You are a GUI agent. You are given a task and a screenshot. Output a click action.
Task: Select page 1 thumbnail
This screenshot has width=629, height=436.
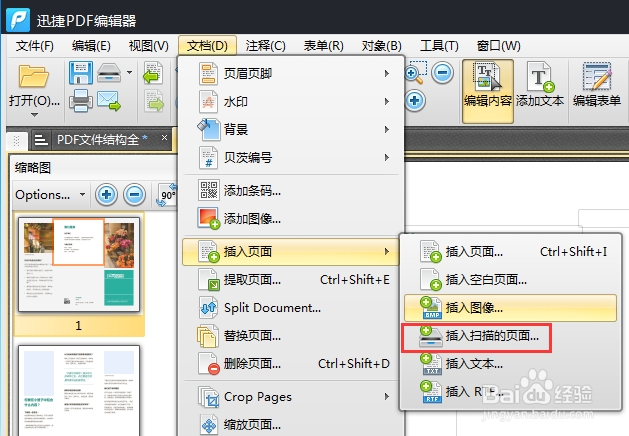coord(79,265)
